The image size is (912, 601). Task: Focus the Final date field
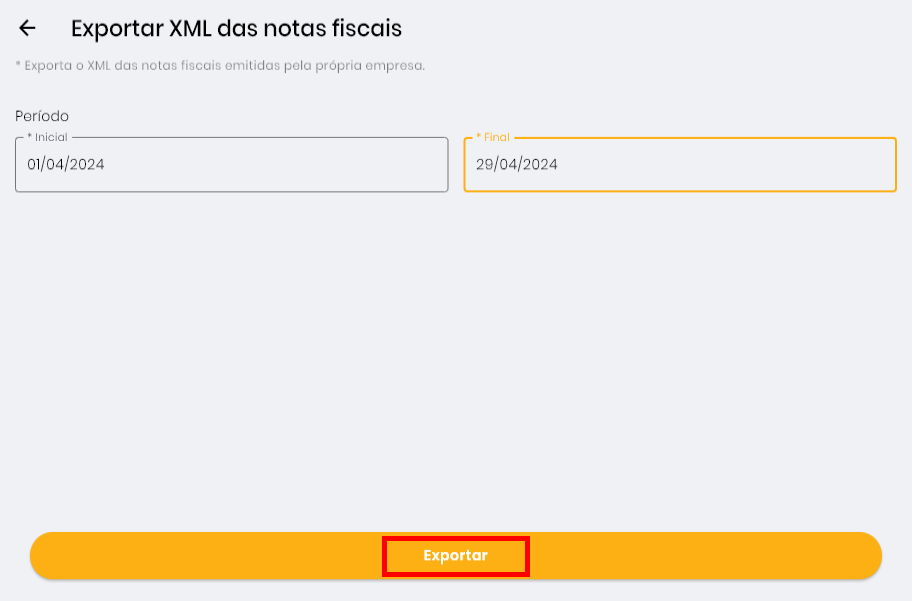(x=680, y=165)
